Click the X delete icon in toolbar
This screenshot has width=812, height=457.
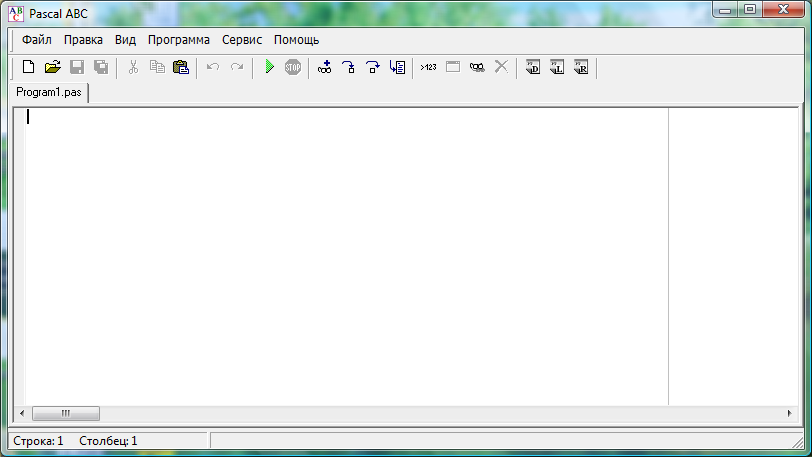click(x=501, y=66)
